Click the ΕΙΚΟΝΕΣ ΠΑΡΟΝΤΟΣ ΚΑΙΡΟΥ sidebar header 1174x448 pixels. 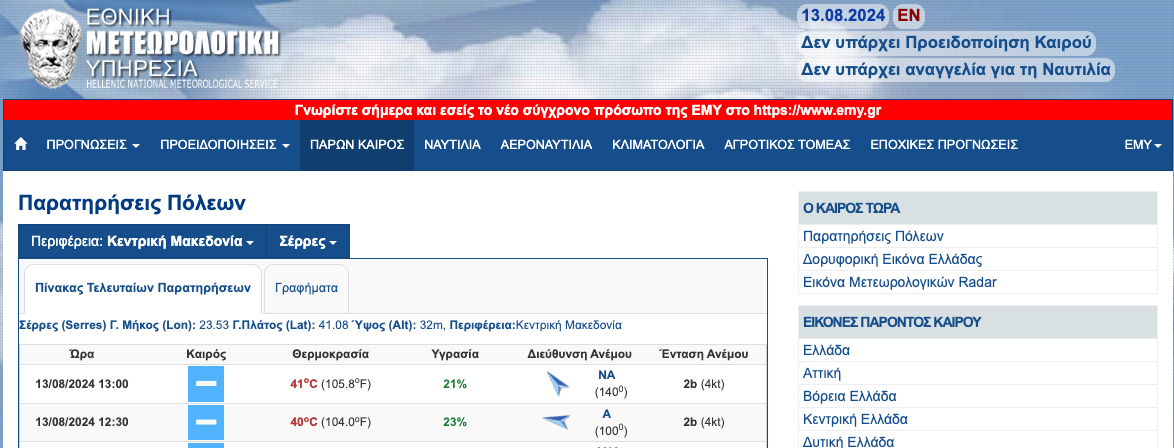pyautogui.click(x=978, y=322)
